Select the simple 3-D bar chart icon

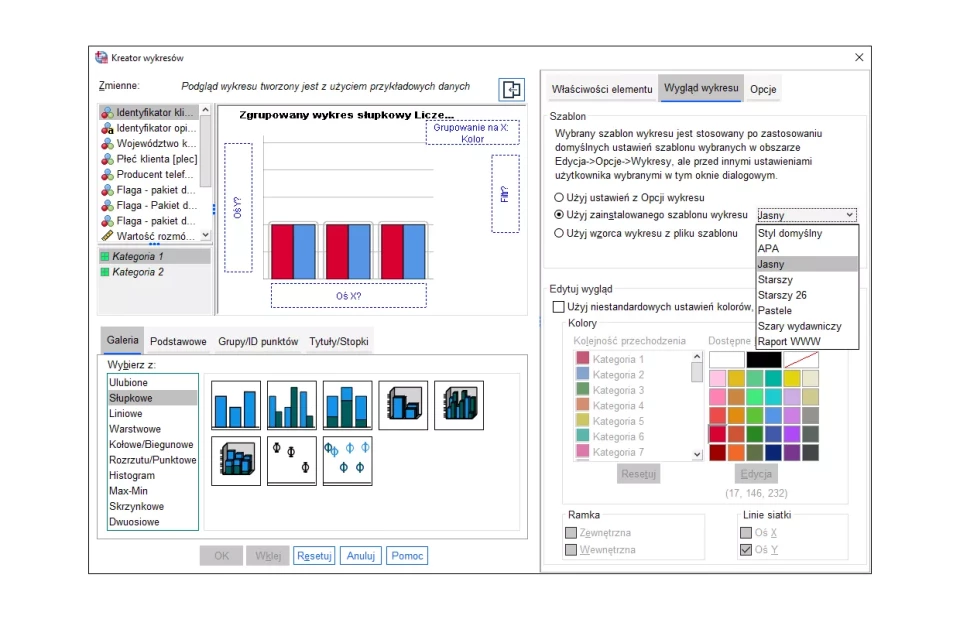click(403, 405)
